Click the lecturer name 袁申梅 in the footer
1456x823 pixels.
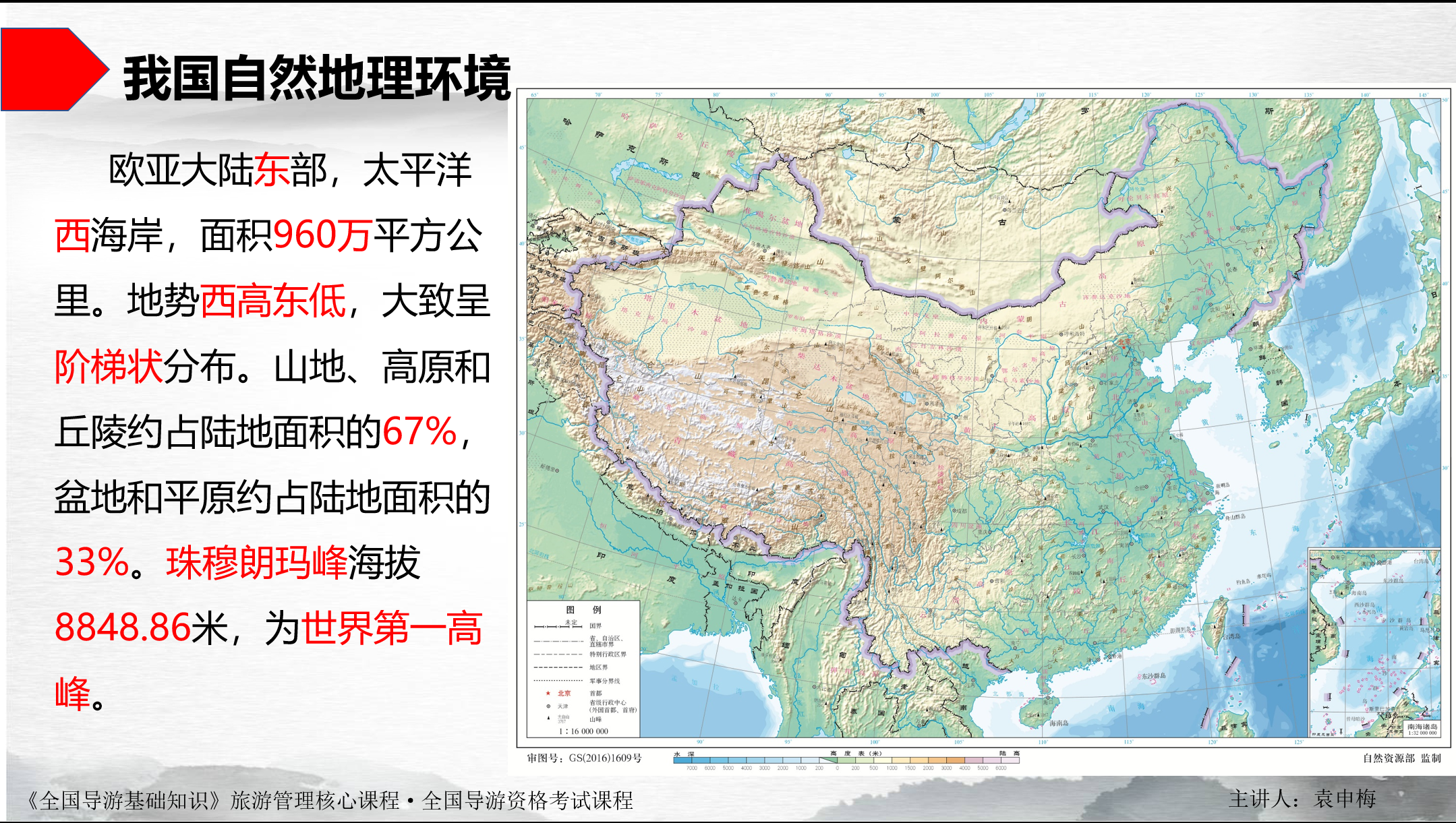1345,799
